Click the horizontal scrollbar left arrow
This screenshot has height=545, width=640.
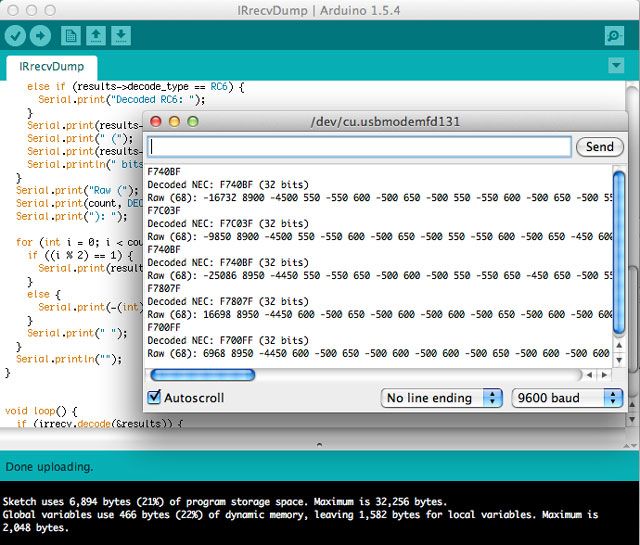pos(590,375)
